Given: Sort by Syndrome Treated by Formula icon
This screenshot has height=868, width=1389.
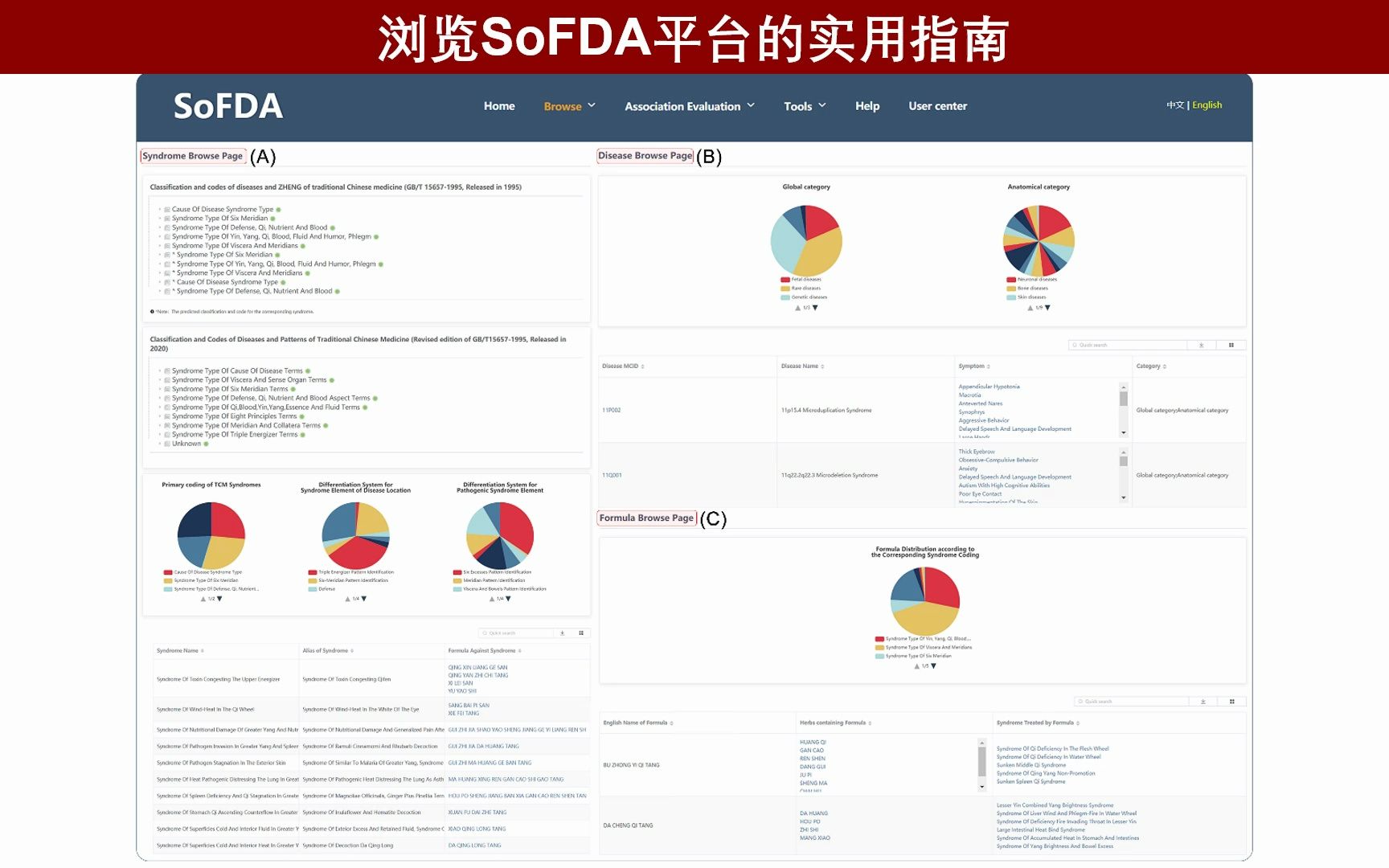Looking at the screenshot, I should (x=1078, y=723).
